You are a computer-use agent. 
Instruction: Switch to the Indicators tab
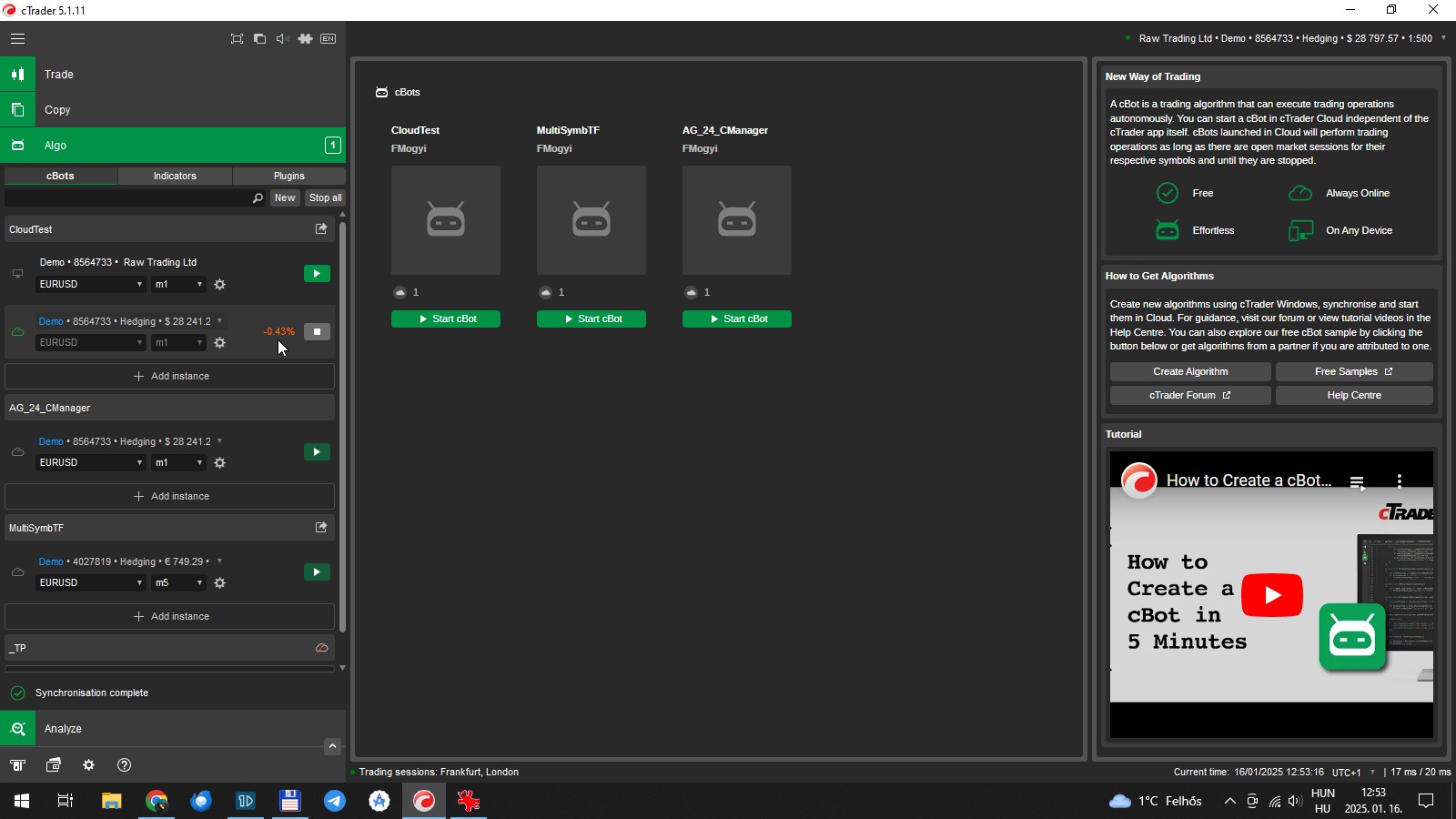click(x=175, y=176)
